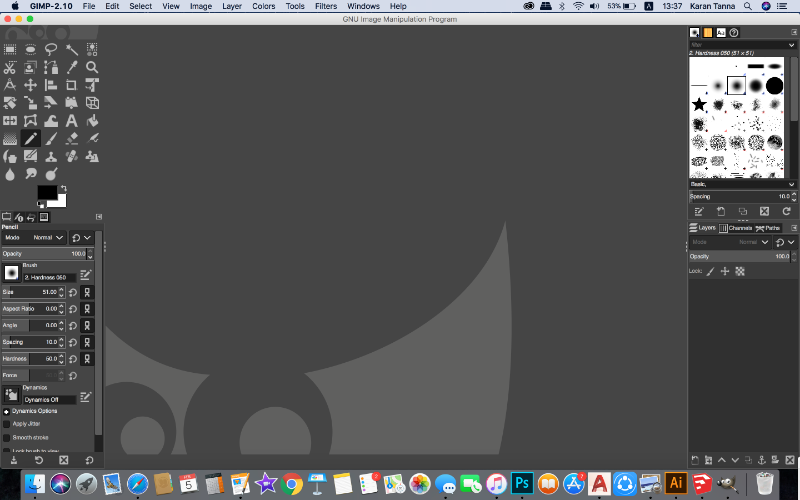The image size is (800, 500).
Task: Select the Fuzzy Select magic wand tool
Action: 72,49
